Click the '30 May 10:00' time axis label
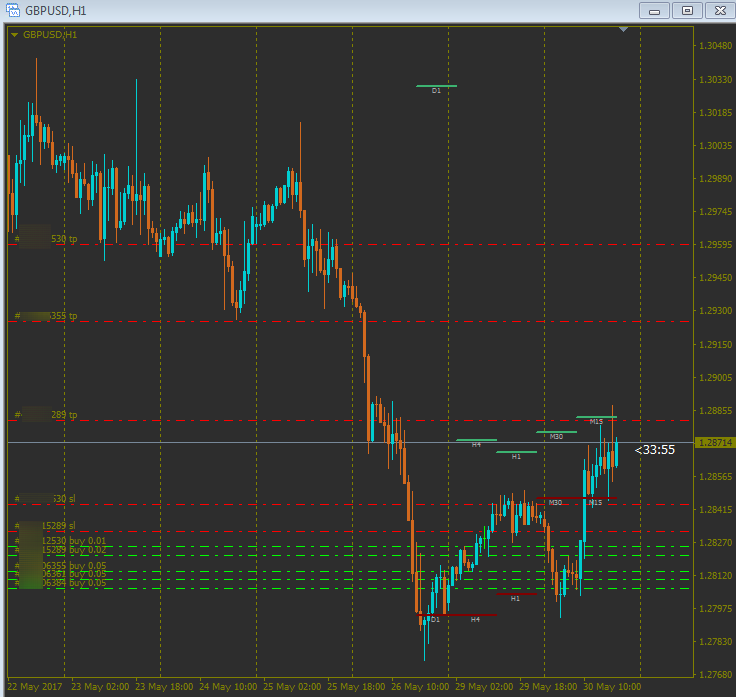 pos(612,687)
